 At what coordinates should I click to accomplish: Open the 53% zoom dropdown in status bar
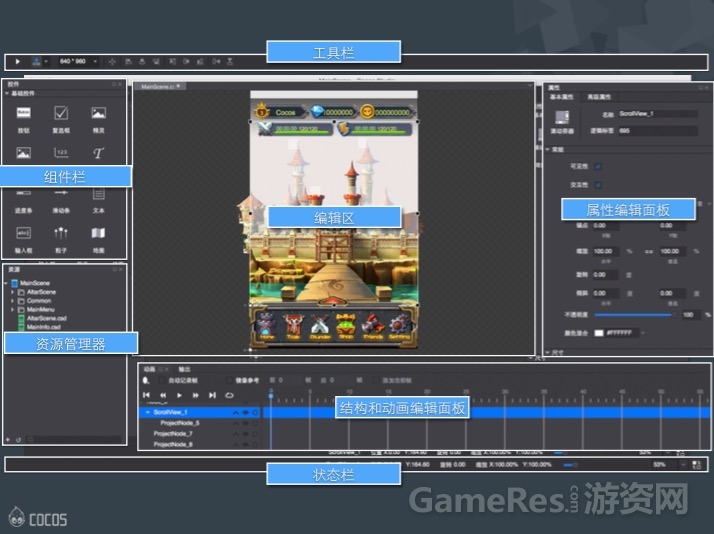683,465
